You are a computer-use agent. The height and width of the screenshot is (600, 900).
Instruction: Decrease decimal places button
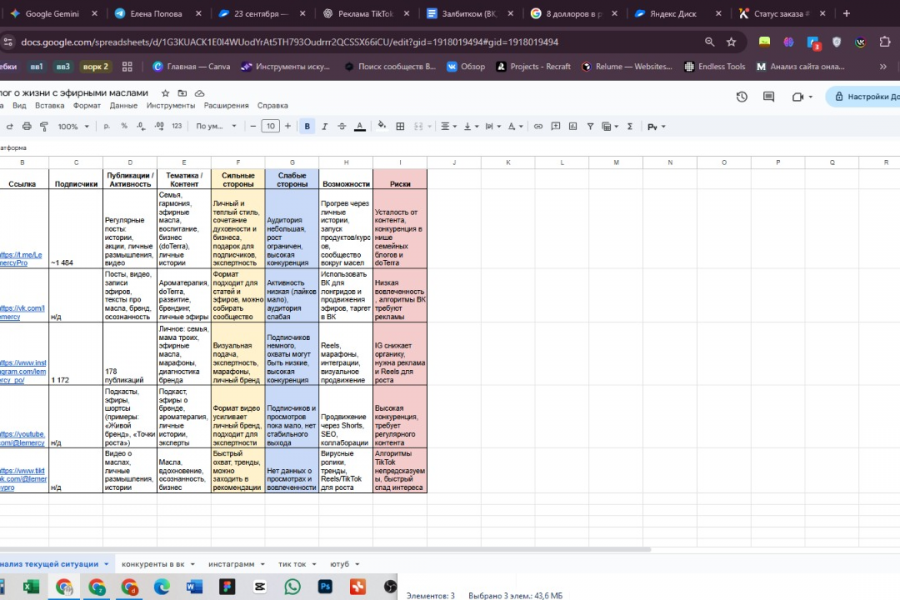[x=141, y=126]
